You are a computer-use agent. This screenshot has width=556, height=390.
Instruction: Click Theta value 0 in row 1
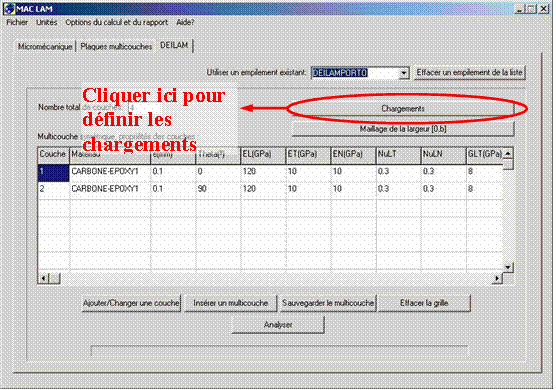tap(218, 173)
